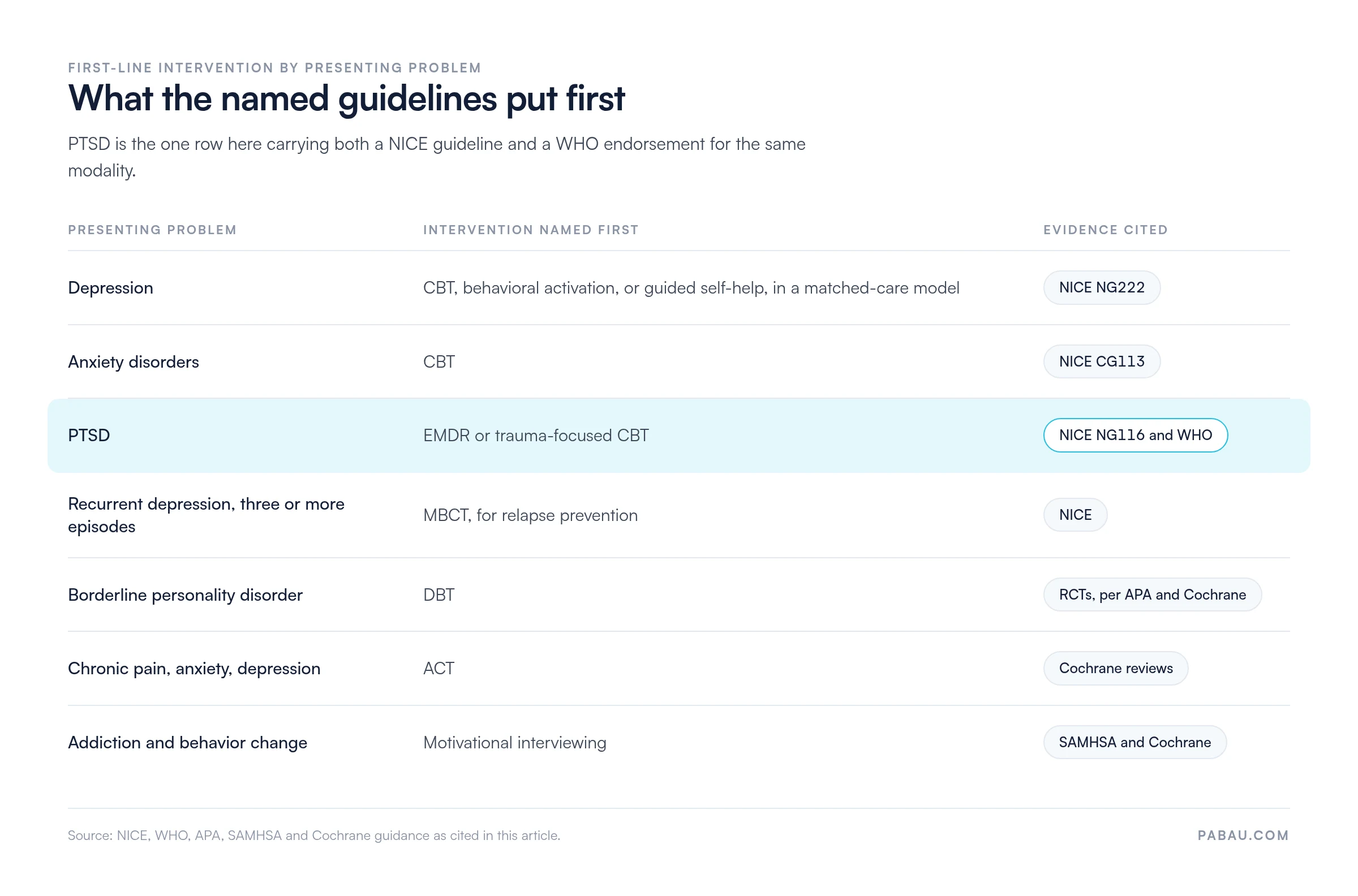Viewport: 1358px width, 896px height.
Task: Select the Depression row label
Action: click(x=110, y=287)
